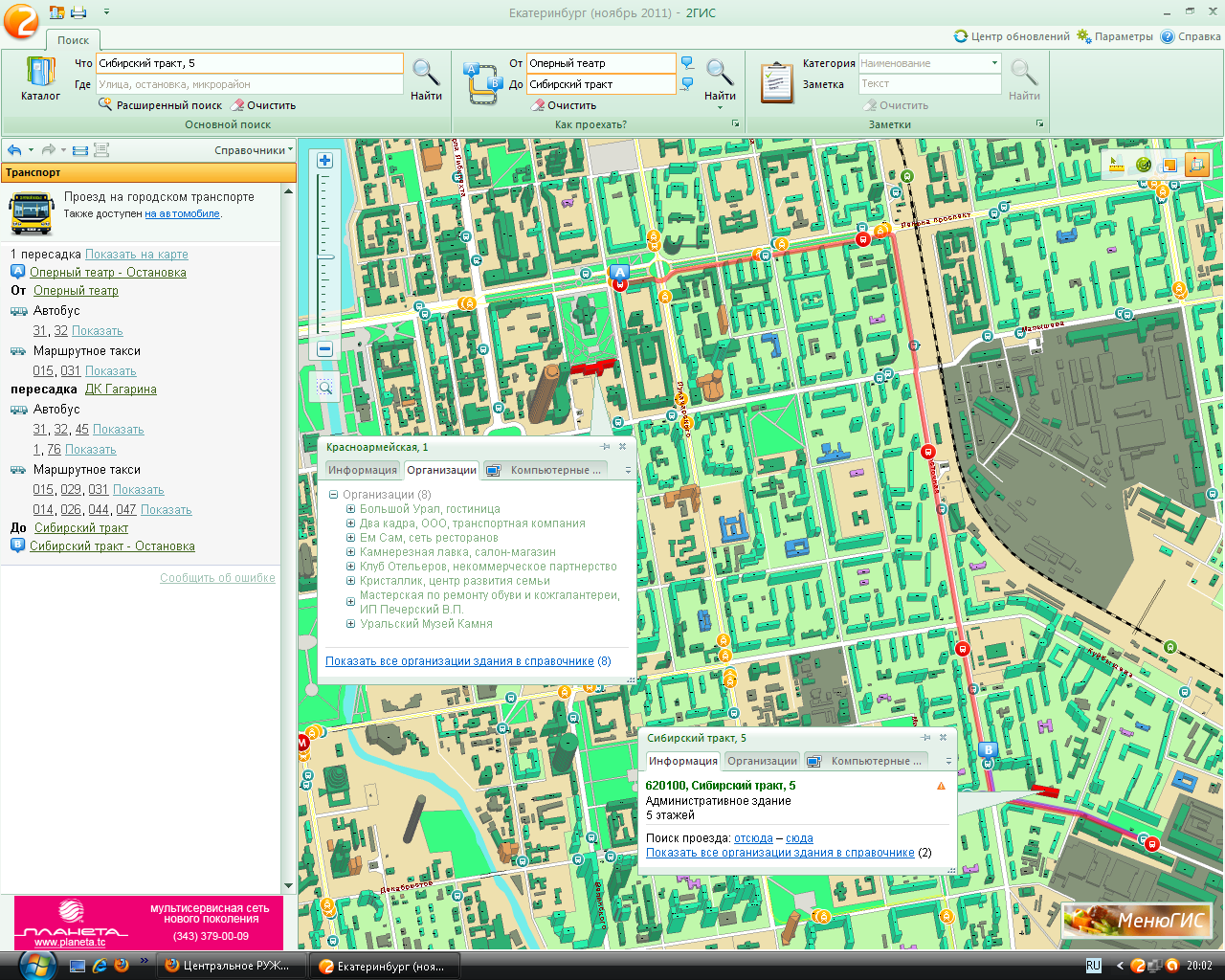Click Расширенный поиск advanced search
The height and width of the screenshot is (980, 1225).
(x=168, y=105)
